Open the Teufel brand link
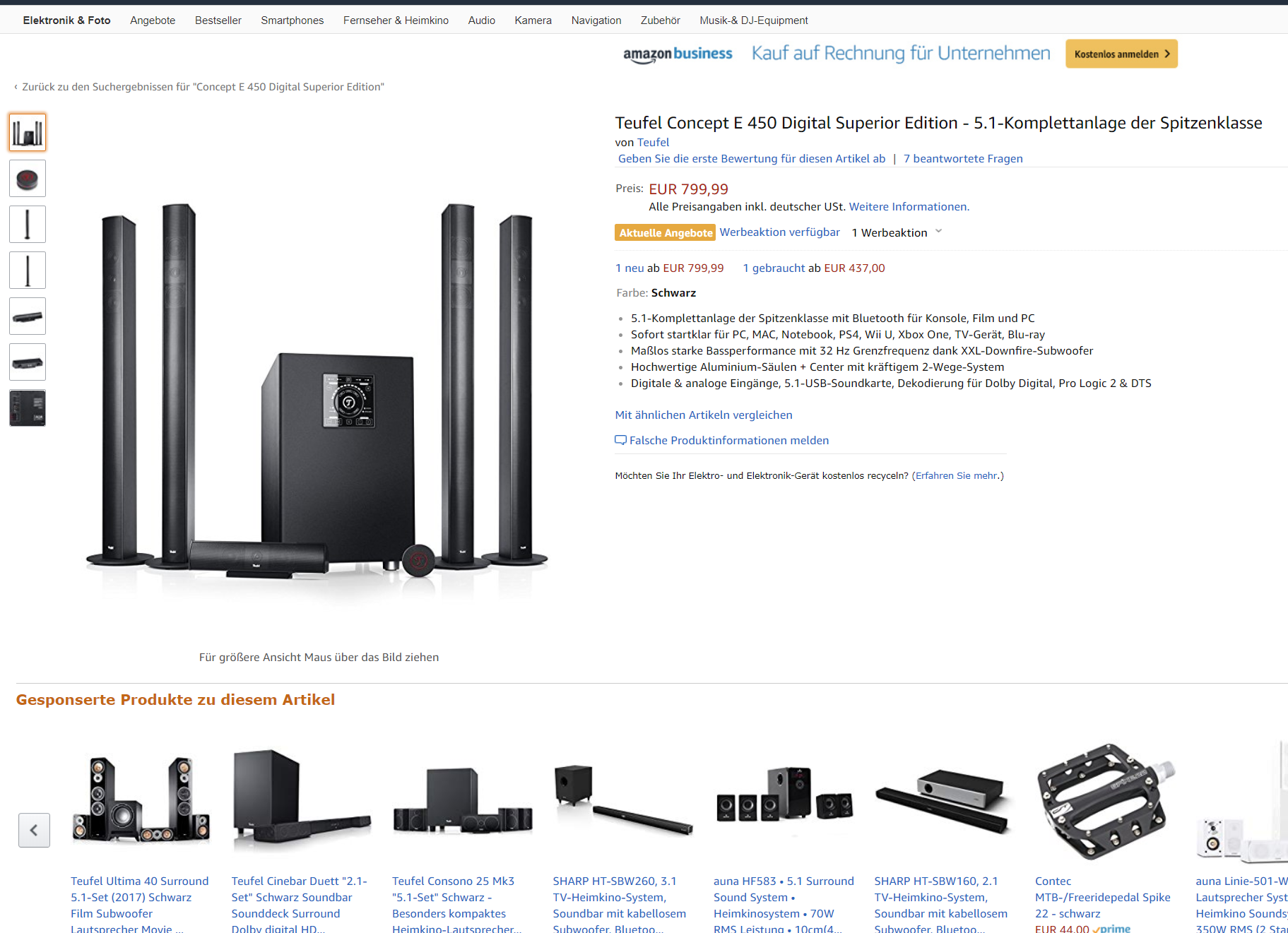This screenshot has height=933, width=1288. [x=653, y=142]
